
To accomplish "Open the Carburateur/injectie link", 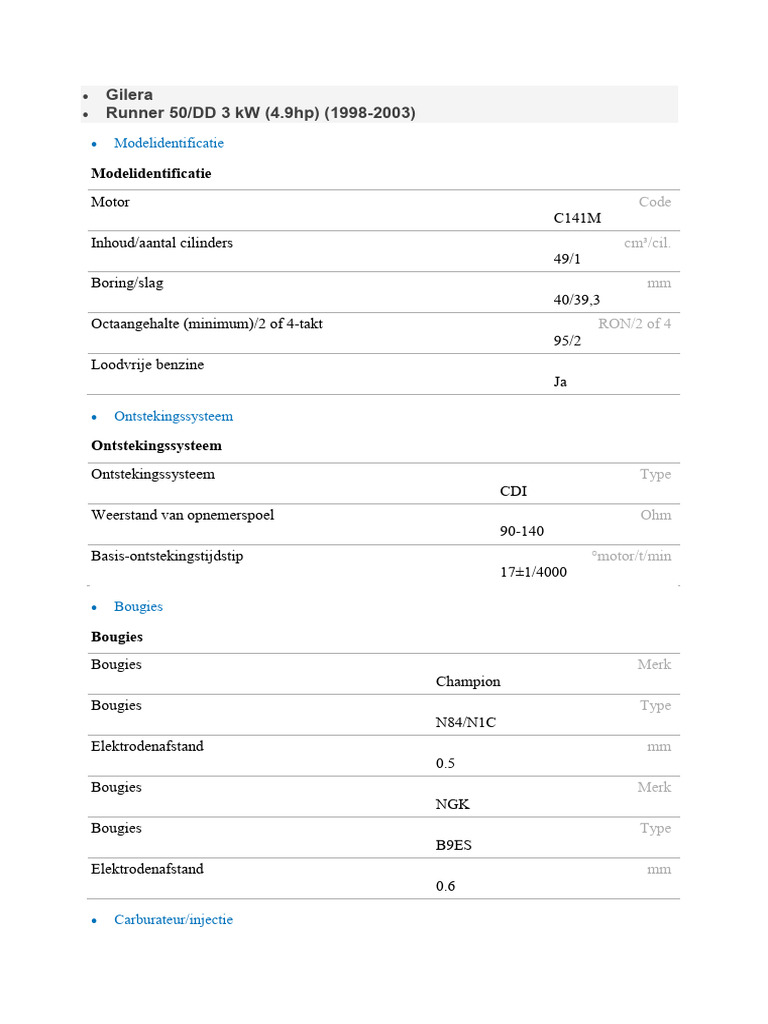I will coord(173,920).
